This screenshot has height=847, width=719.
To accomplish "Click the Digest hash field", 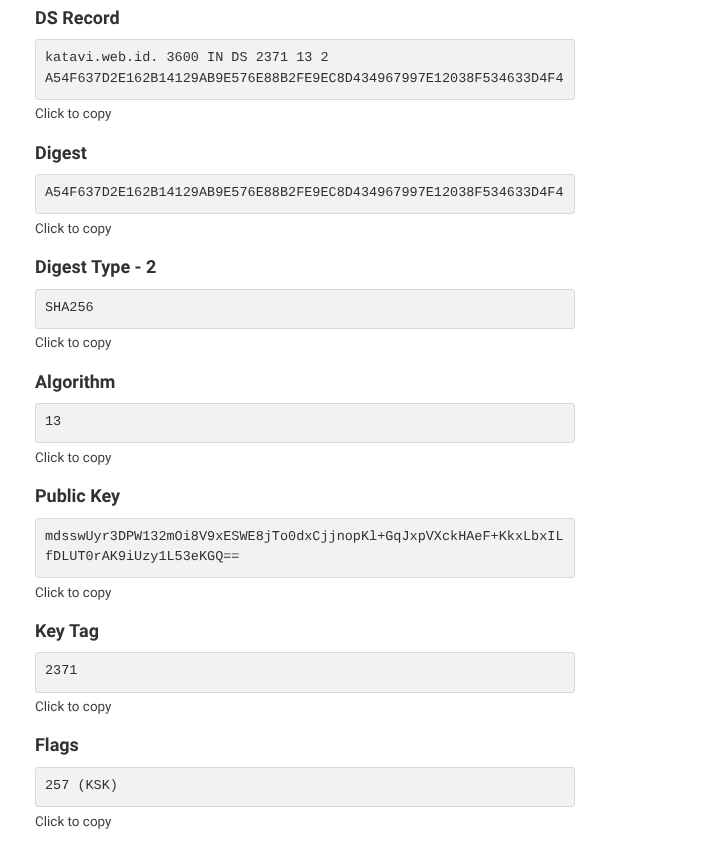I will pos(304,193).
